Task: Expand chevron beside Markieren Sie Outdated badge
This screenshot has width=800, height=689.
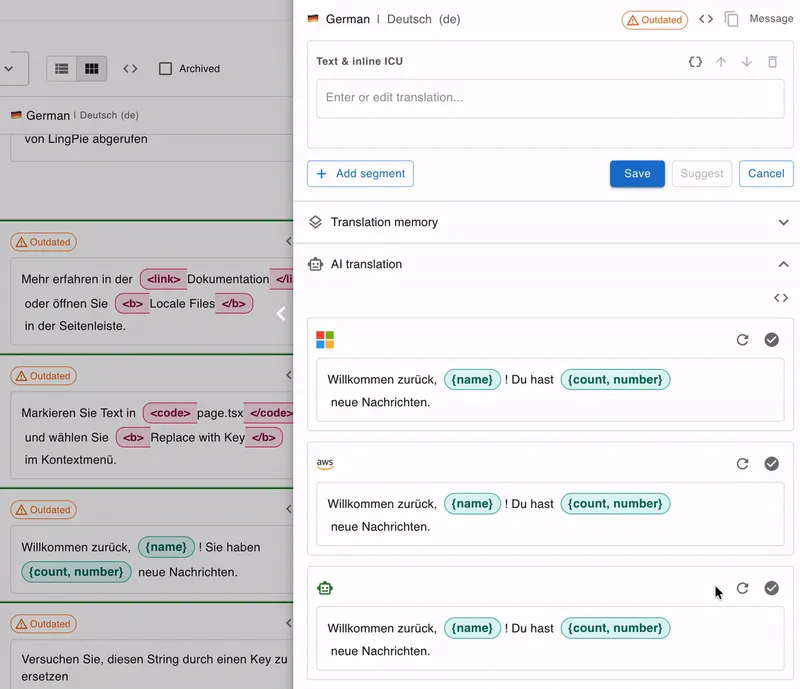Action: pyautogui.click(x=289, y=375)
